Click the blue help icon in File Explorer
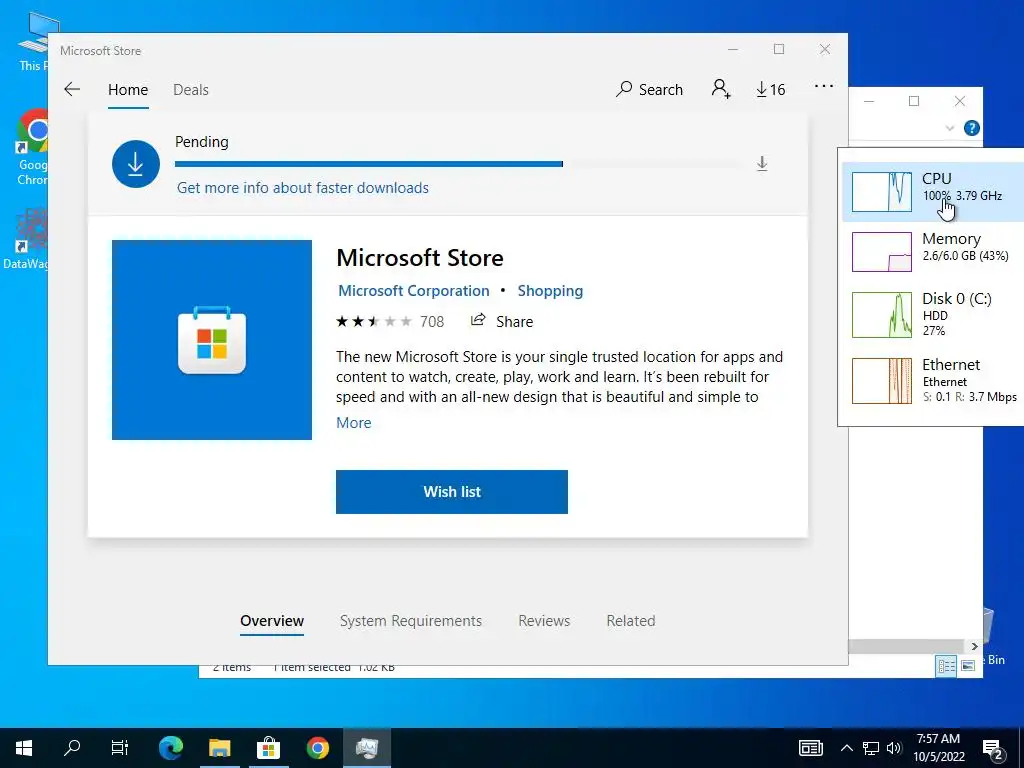This screenshot has width=1024, height=768. click(972, 128)
